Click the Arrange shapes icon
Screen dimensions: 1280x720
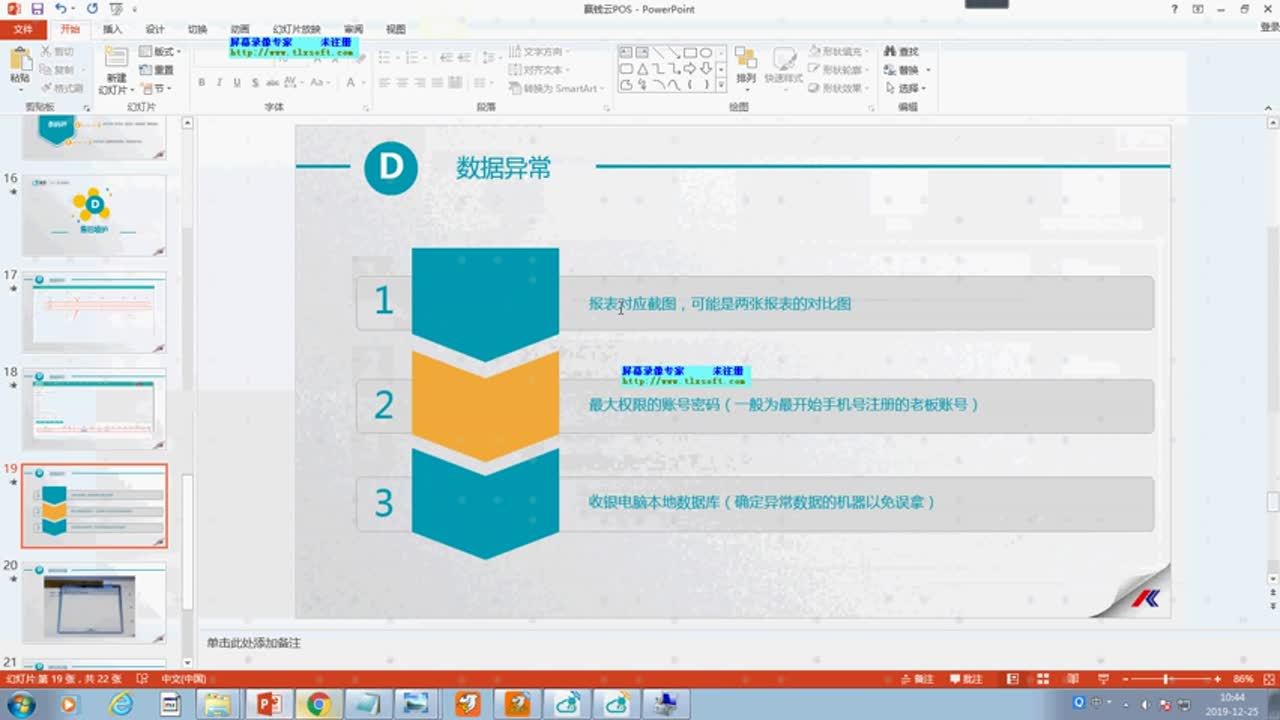point(746,64)
